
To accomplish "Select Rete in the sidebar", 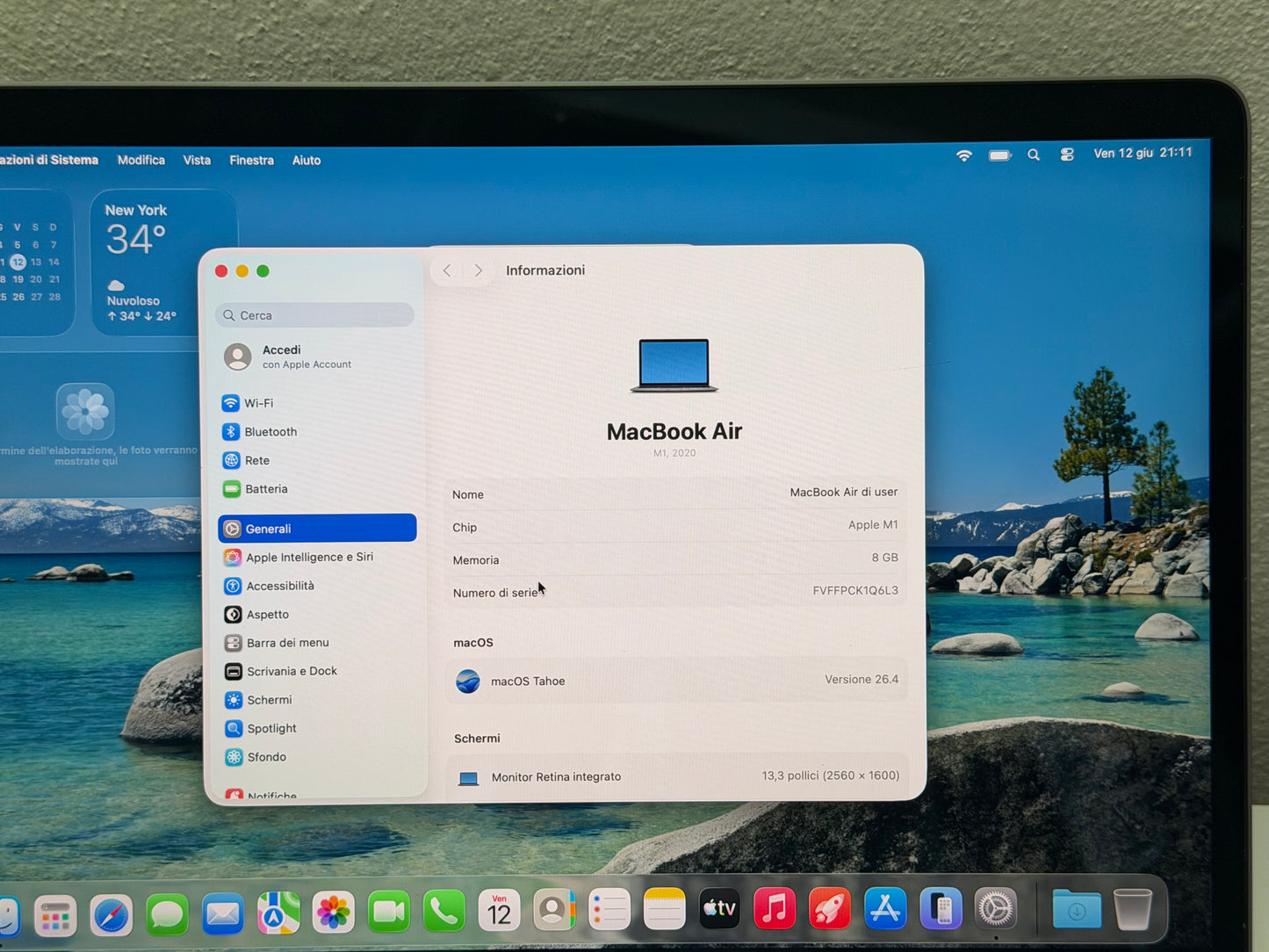I will 317,460.
